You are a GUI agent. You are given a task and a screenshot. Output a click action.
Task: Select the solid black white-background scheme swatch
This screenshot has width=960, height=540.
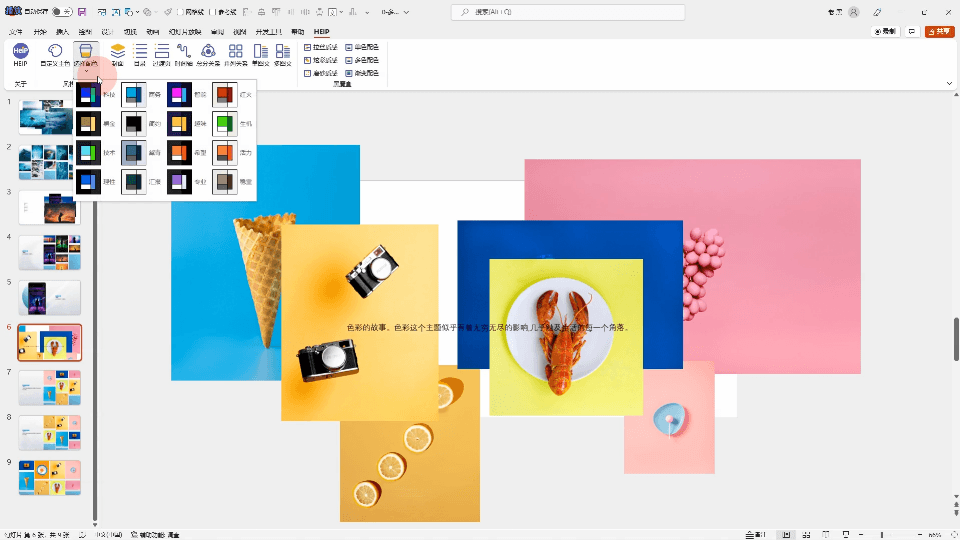133,123
